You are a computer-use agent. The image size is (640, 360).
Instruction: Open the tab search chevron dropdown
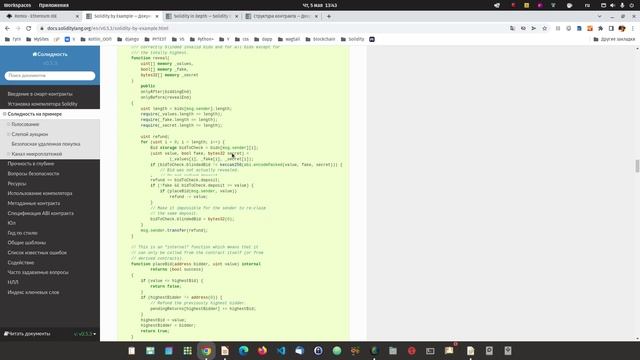[x=599, y=16]
